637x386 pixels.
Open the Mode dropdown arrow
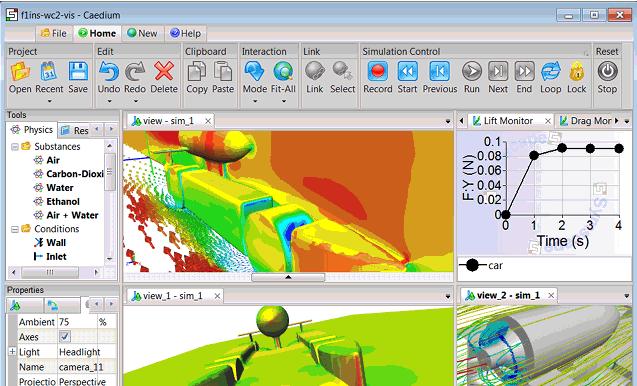(255, 101)
